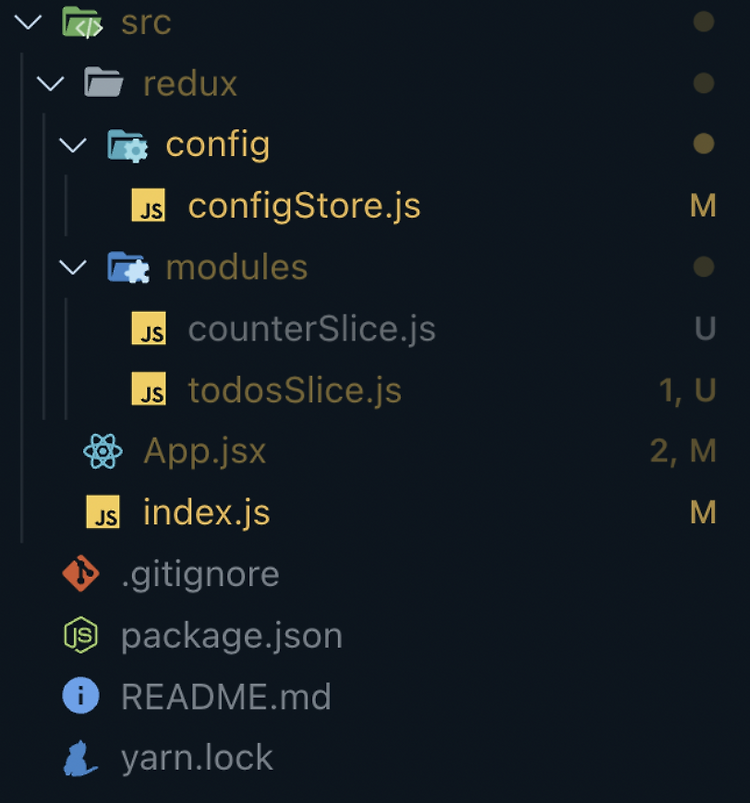The height and width of the screenshot is (803, 750).
Task: Click the JS icon next to counterSlice.js
Action: tap(150, 329)
